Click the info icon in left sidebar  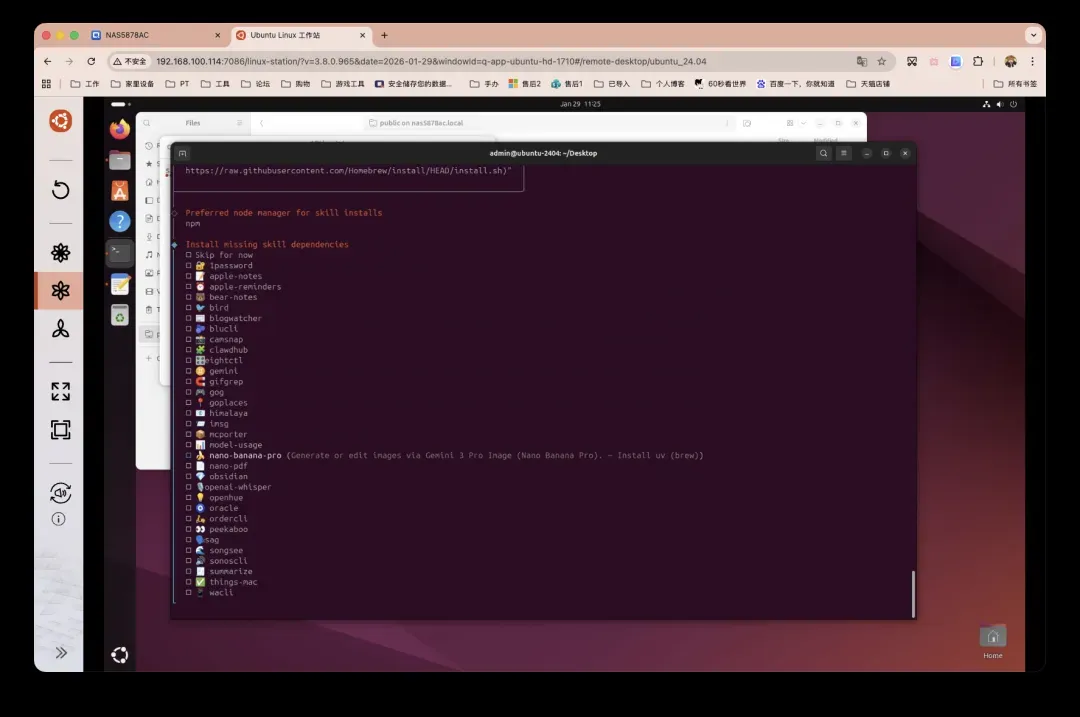click(x=59, y=519)
